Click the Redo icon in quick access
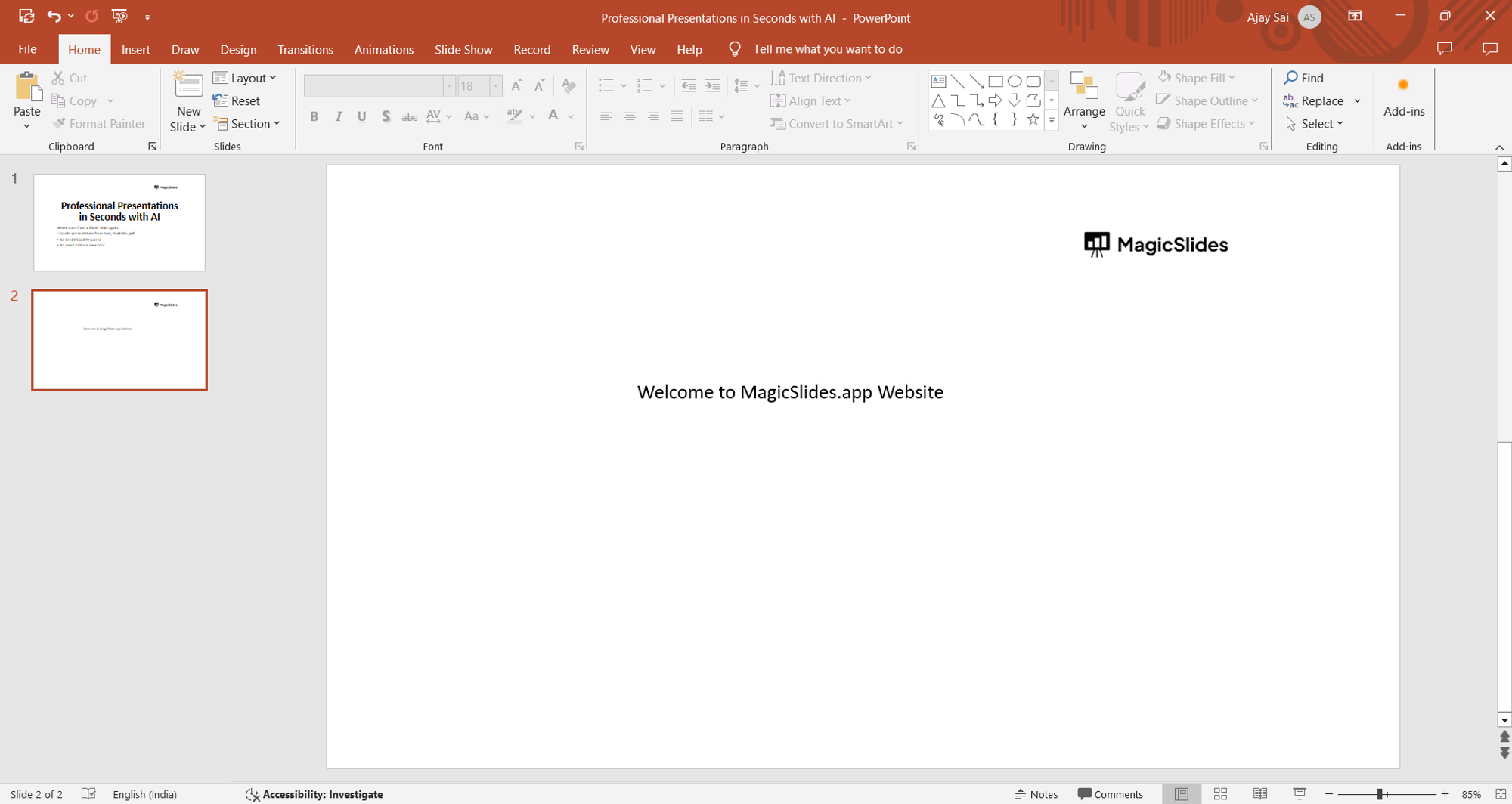Image resolution: width=1512 pixels, height=804 pixels. (x=91, y=16)
